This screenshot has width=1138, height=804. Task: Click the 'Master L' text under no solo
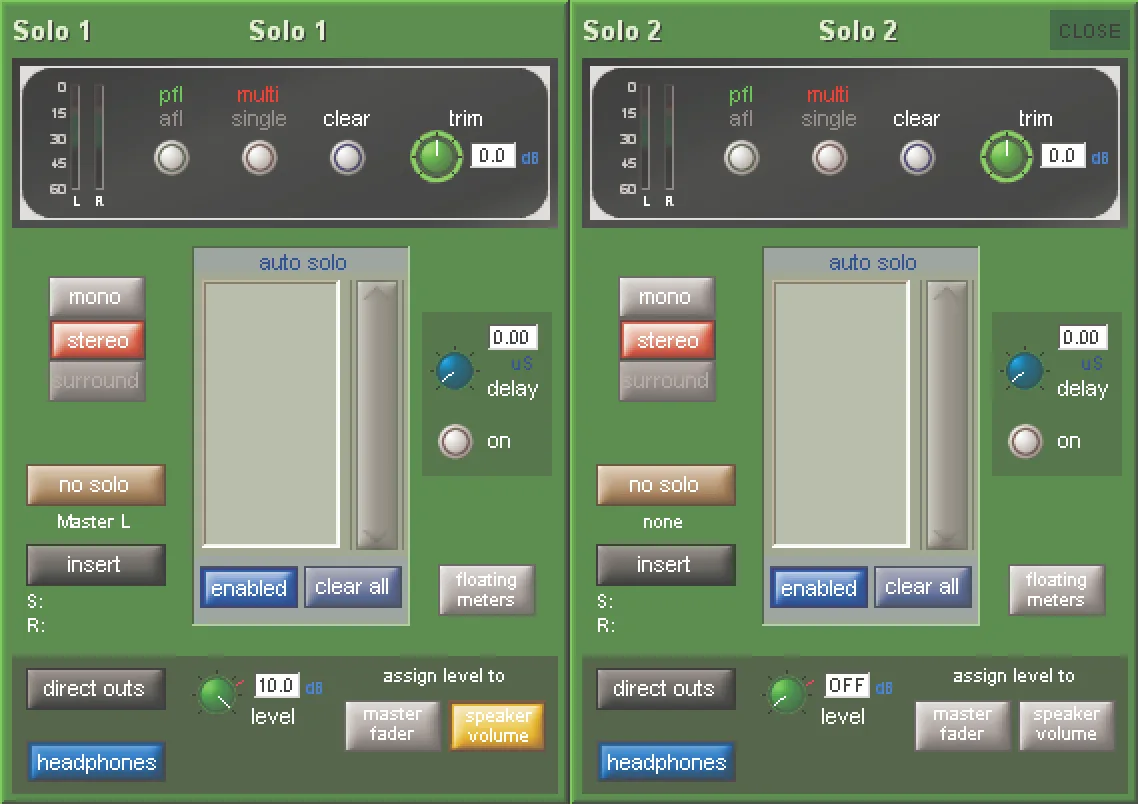coord(94,522)
